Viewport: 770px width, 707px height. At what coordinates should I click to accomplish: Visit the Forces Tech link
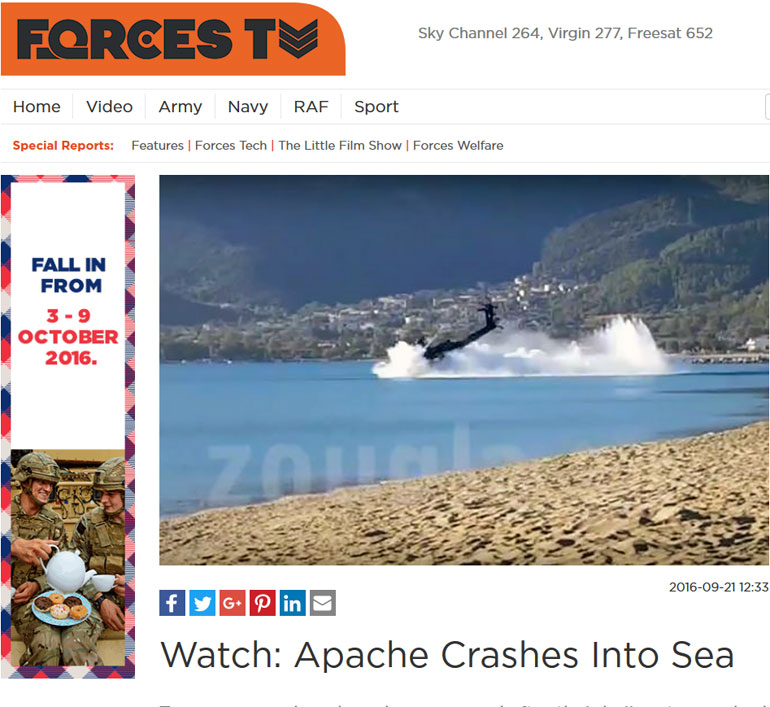click(x=231, y=145)
